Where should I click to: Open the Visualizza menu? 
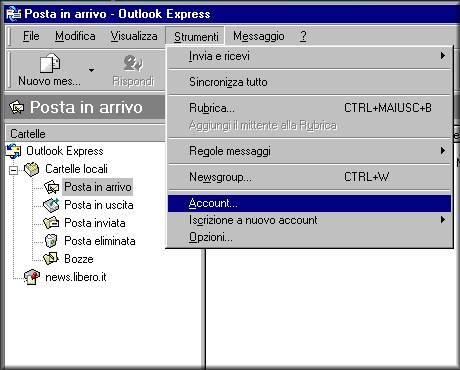click(134, 36)
